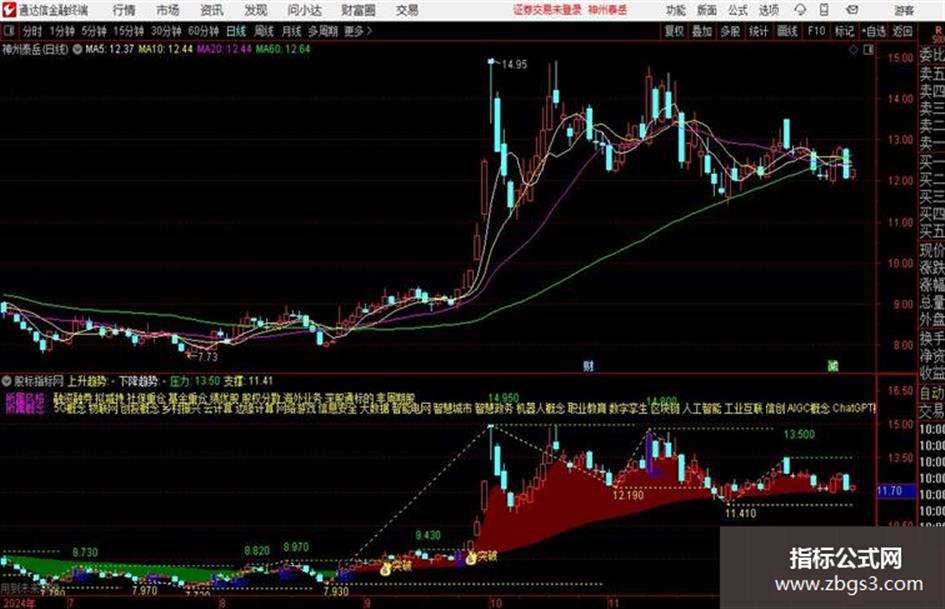Click the 证券交易未登录 login link

pos(547,10)
